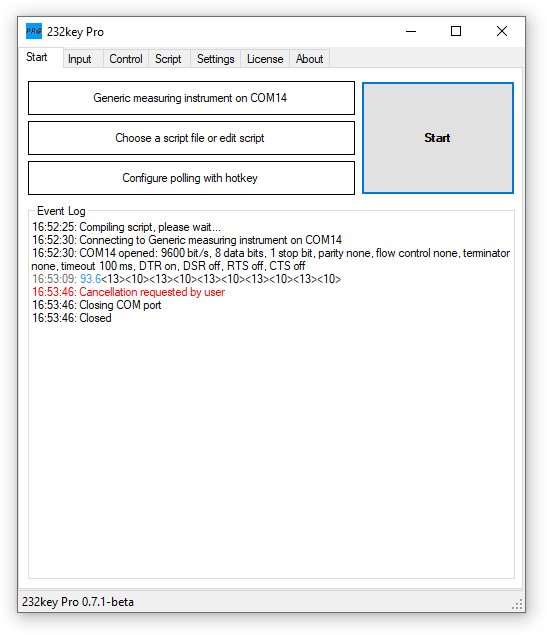547x635 pixels.
Task: Click the resize grip in the status bar
Action: coord(517,604)
